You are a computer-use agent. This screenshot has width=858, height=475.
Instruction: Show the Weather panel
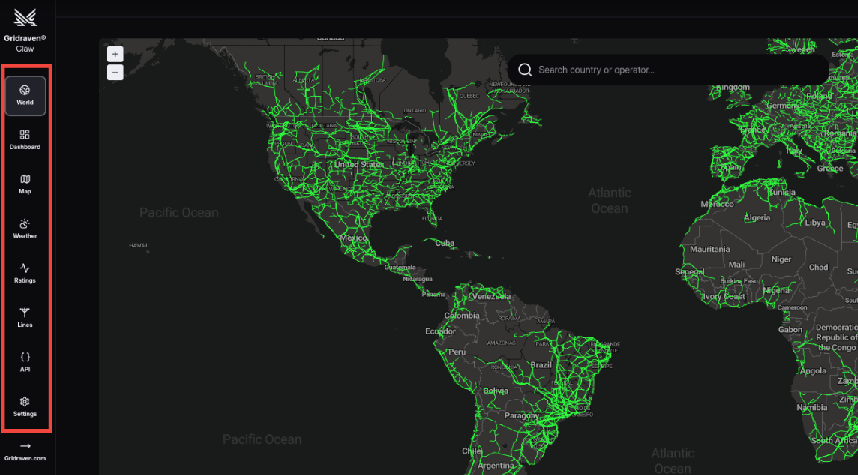tap(25, 229)
